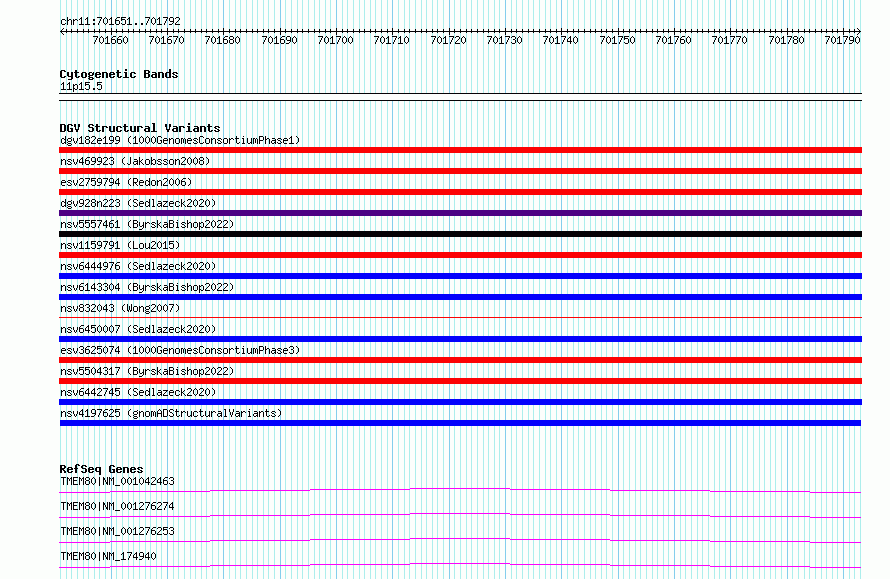Open variant nsv5557461 (ByrskaBishop2022) label
The image size is (890, 579).
pyautogui.click(x=147, y=224)
